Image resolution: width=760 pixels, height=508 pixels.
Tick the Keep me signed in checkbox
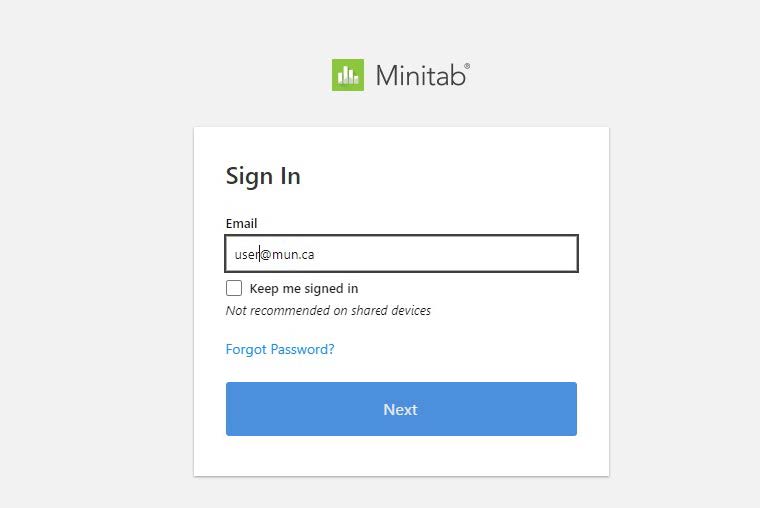pyautogui.click(x=234, y=288)
